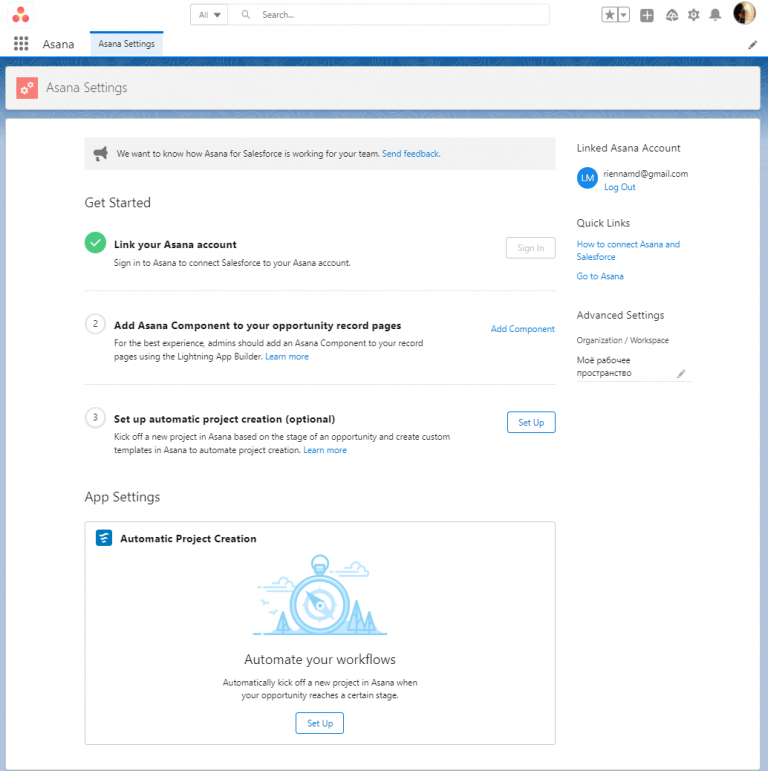The height and width of the screenshot is (771, 768).
Task: Click the favorites star icon
Action: (609, 15)
